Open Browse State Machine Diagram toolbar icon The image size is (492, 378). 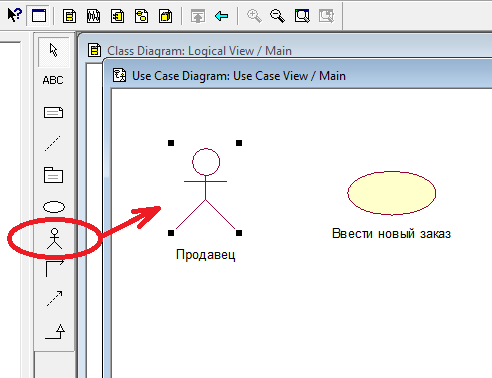point(141,16)
